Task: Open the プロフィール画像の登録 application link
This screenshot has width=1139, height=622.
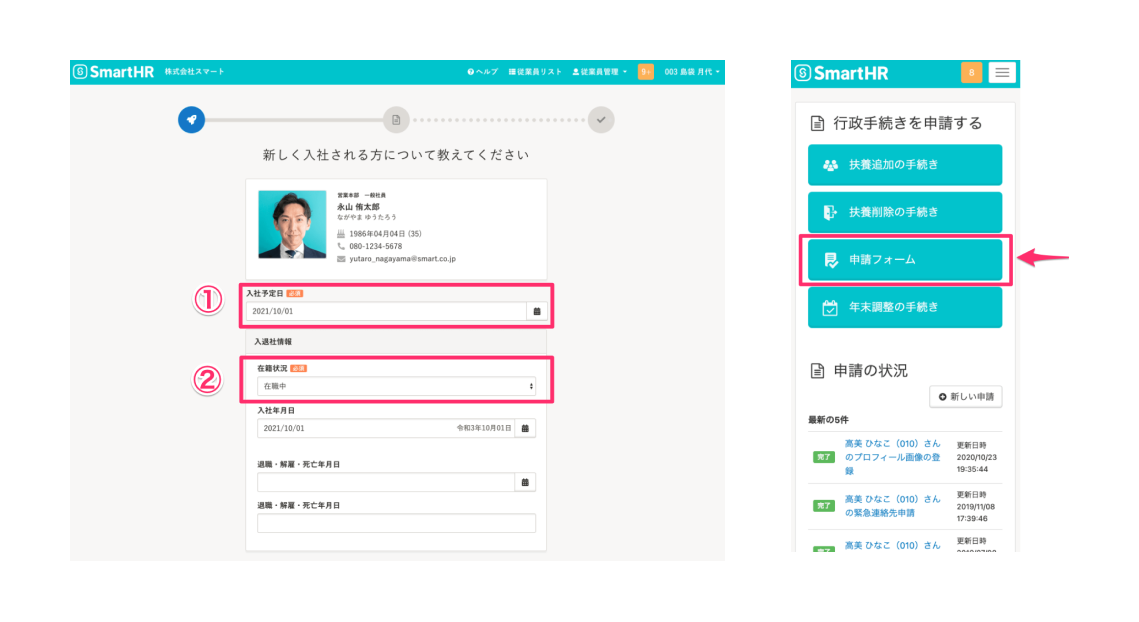Action: pyautogui.click(x=892, y=457)
